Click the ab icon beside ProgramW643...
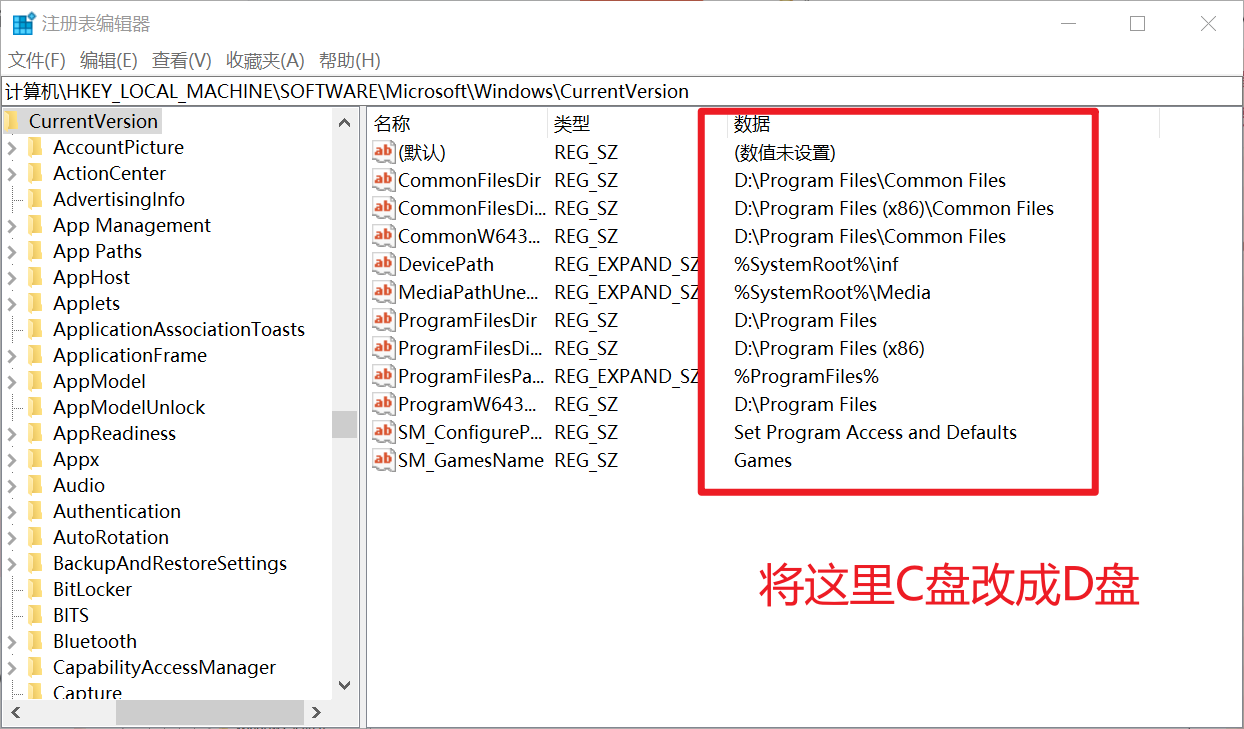The height and width of the screenshot is (729, 1244). pyautogui.click(x=384, y=404)
